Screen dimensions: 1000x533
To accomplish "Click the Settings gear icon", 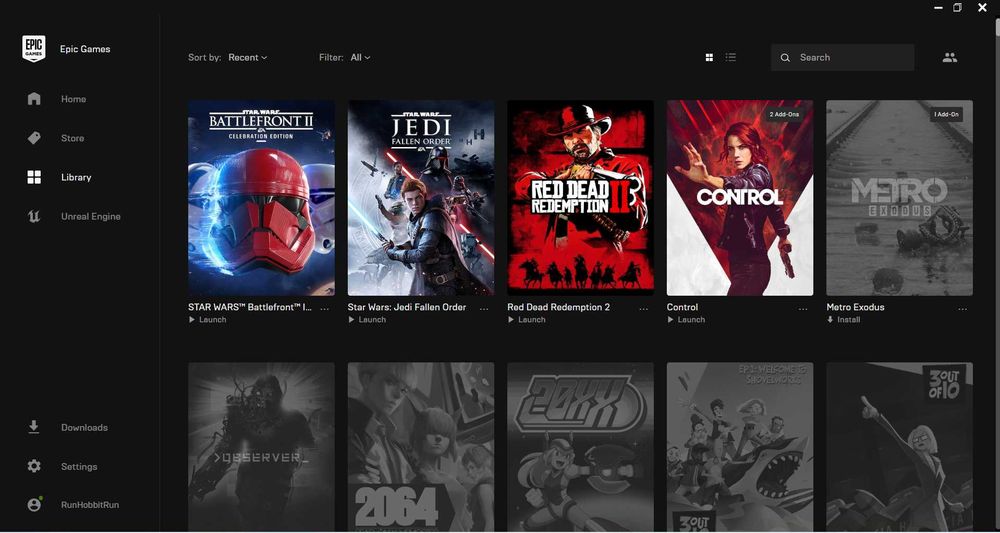I will pyautogui.click(x=34, y=466).
